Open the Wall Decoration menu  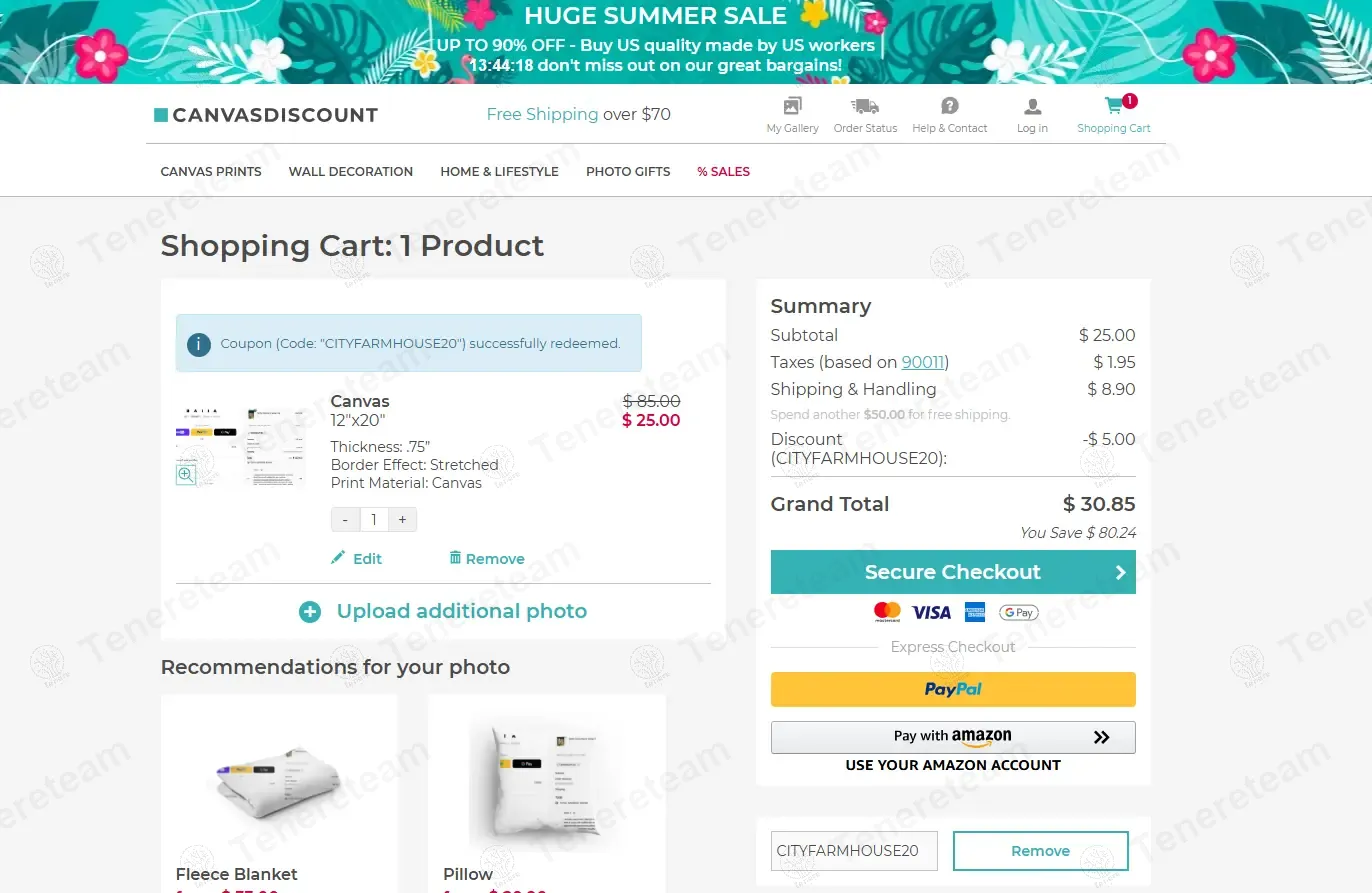(351, 172)
